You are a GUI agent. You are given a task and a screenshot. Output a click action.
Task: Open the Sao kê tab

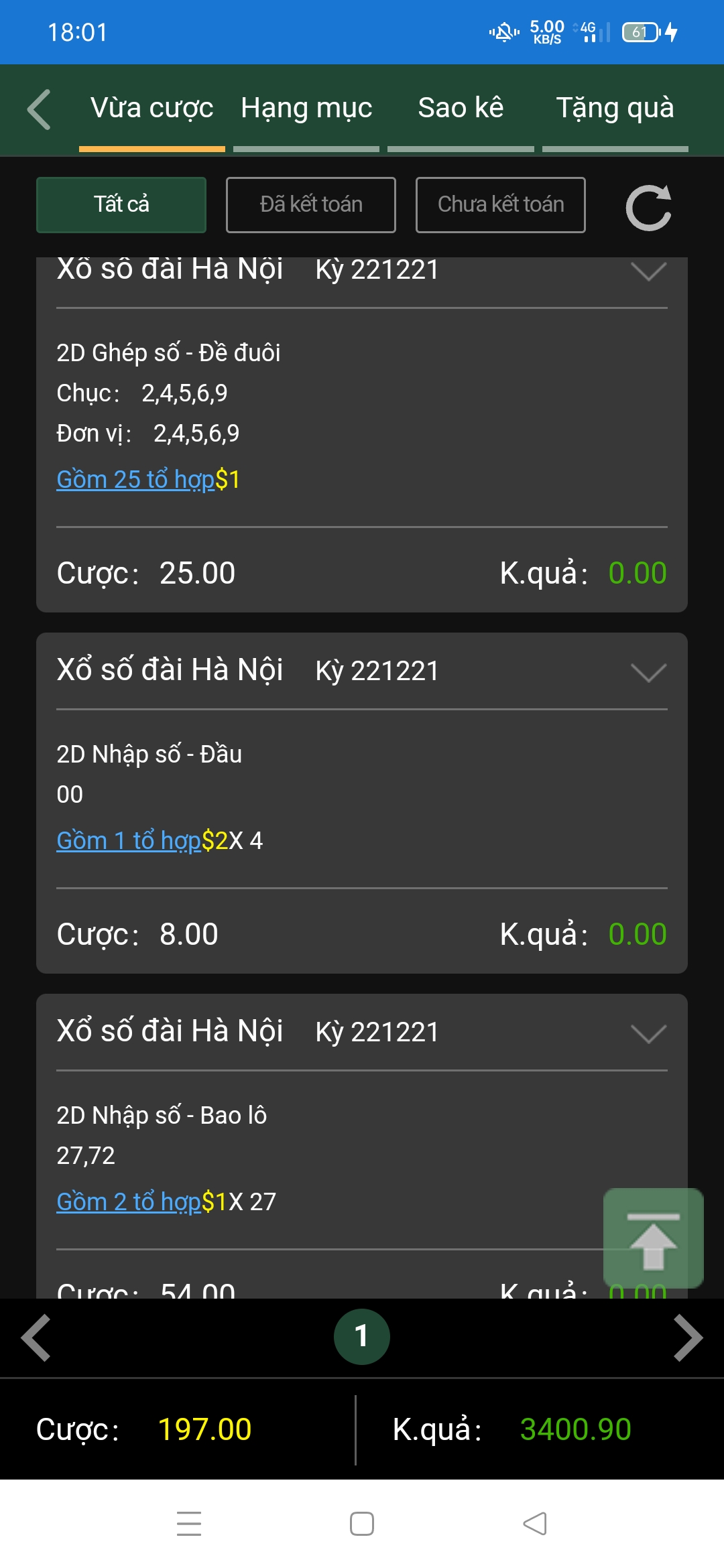coord(461,109)
